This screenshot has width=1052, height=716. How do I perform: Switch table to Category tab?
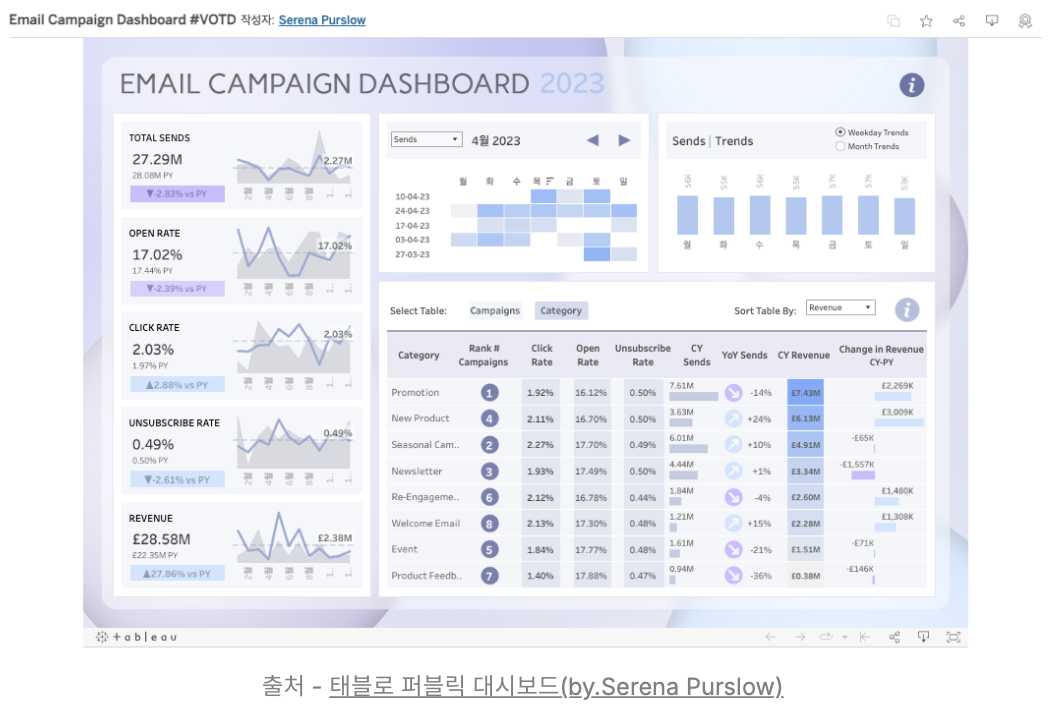click(x=561, y=311)
